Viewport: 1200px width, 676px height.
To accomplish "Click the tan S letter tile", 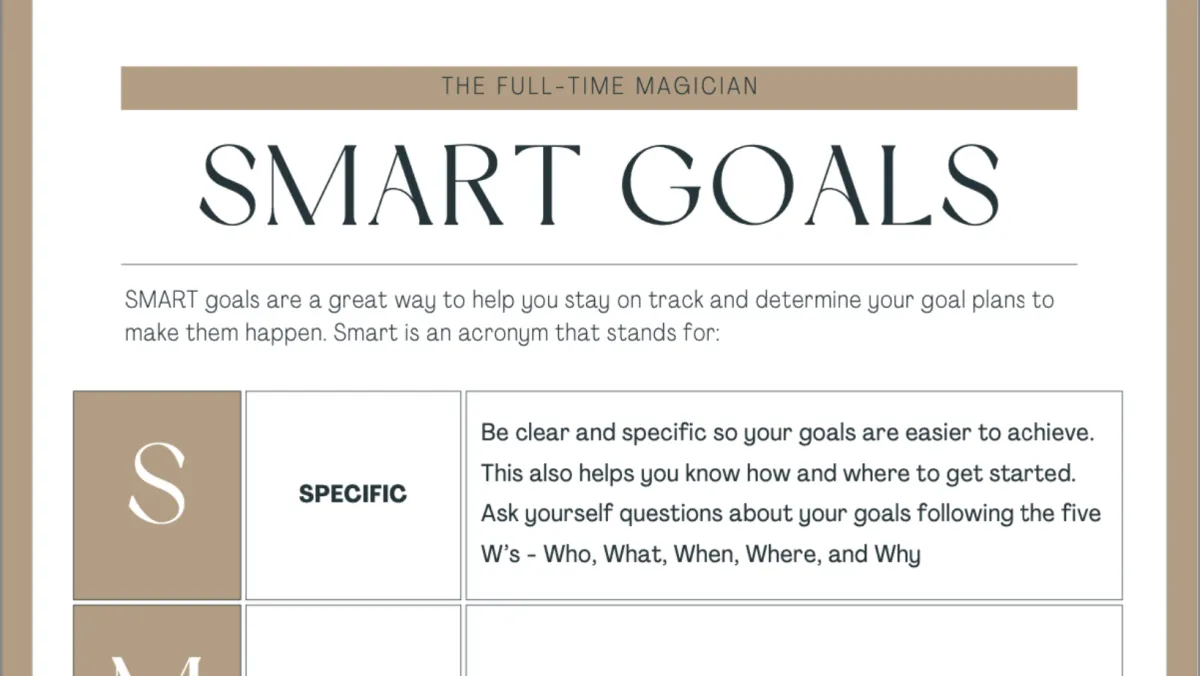I will pos(157,495).
